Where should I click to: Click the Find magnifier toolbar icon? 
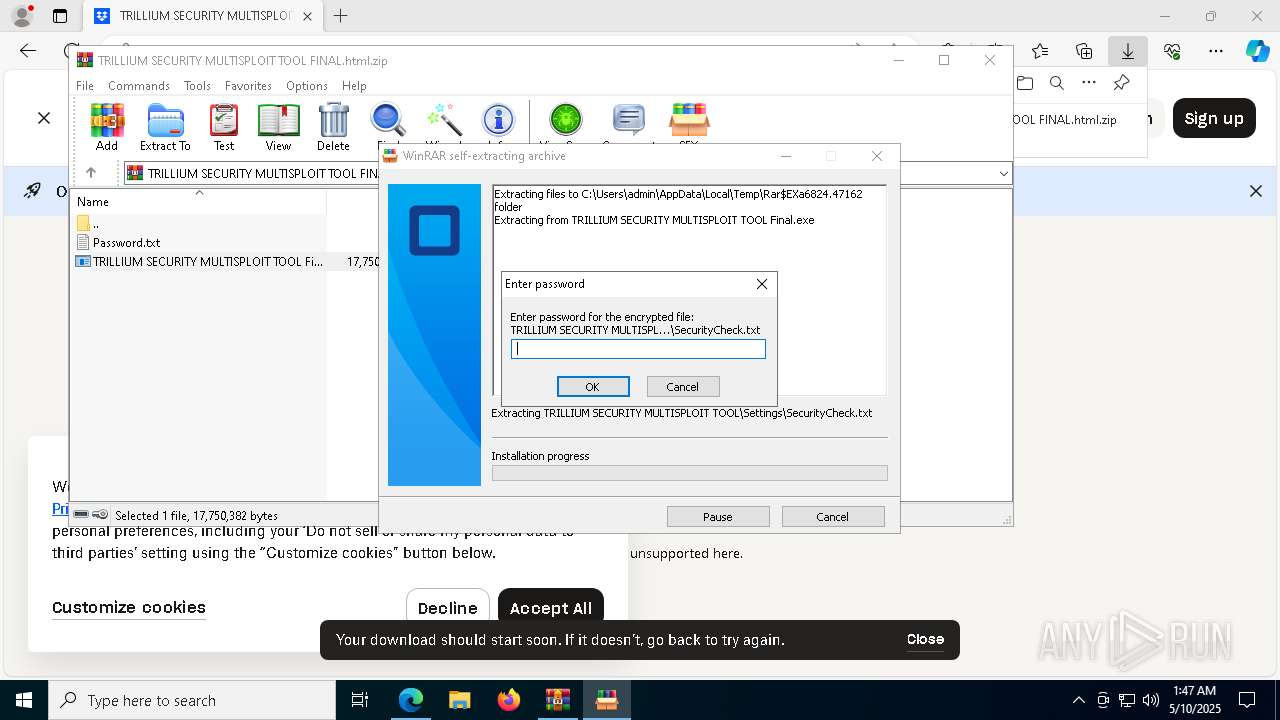tap(388, 122)
